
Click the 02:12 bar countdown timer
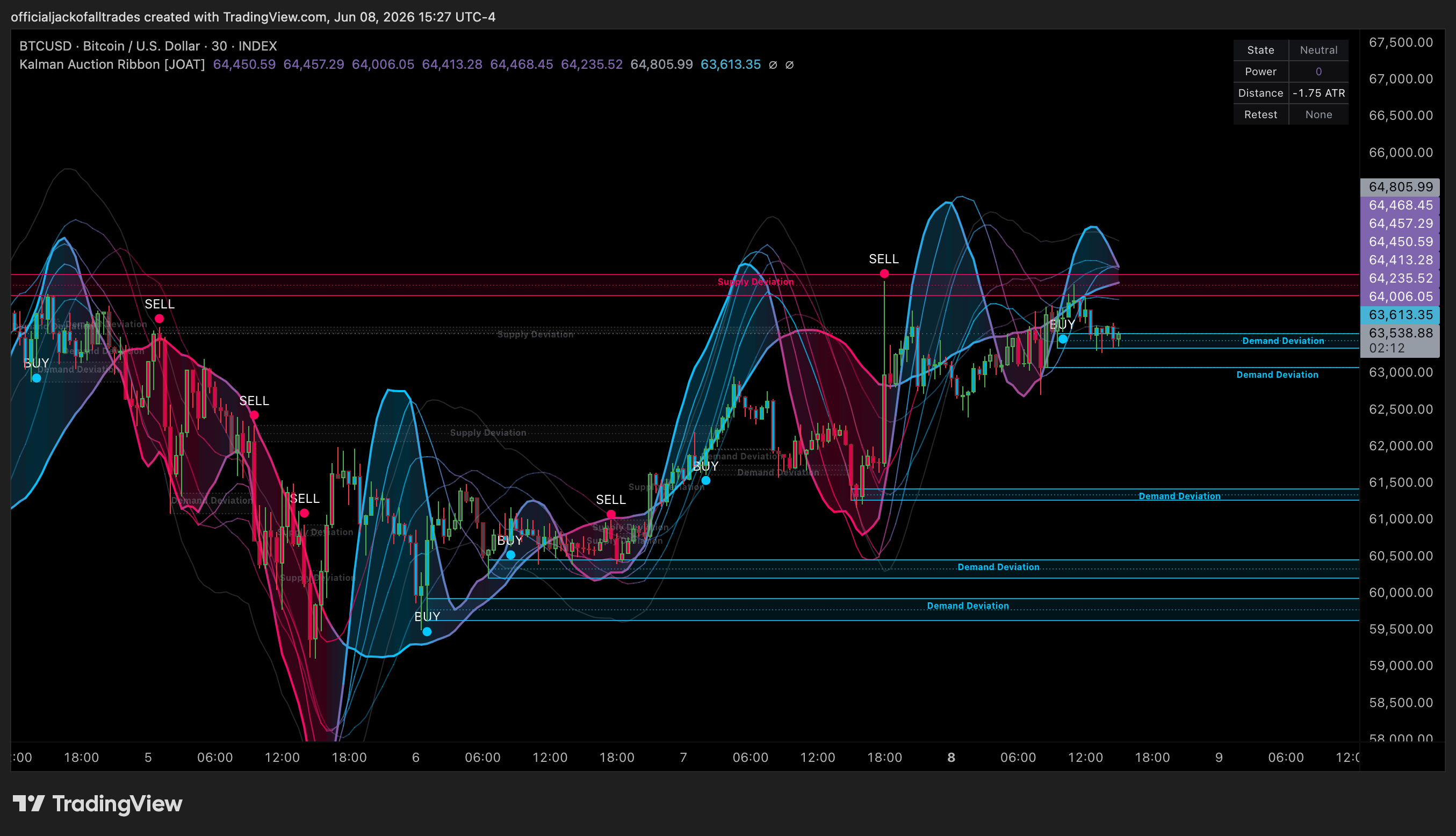point(1387,348)
